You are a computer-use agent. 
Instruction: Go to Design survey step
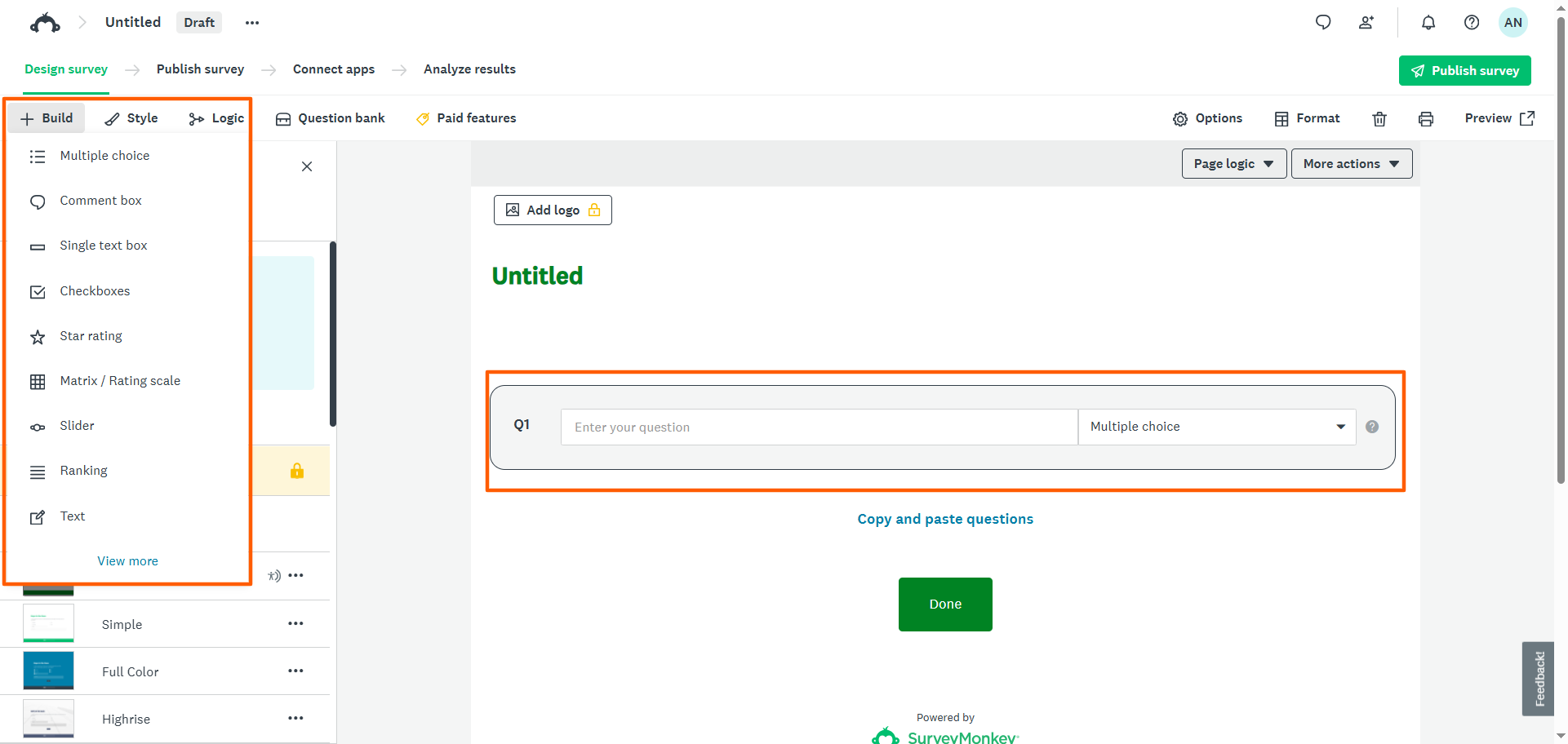pos(66,69)
